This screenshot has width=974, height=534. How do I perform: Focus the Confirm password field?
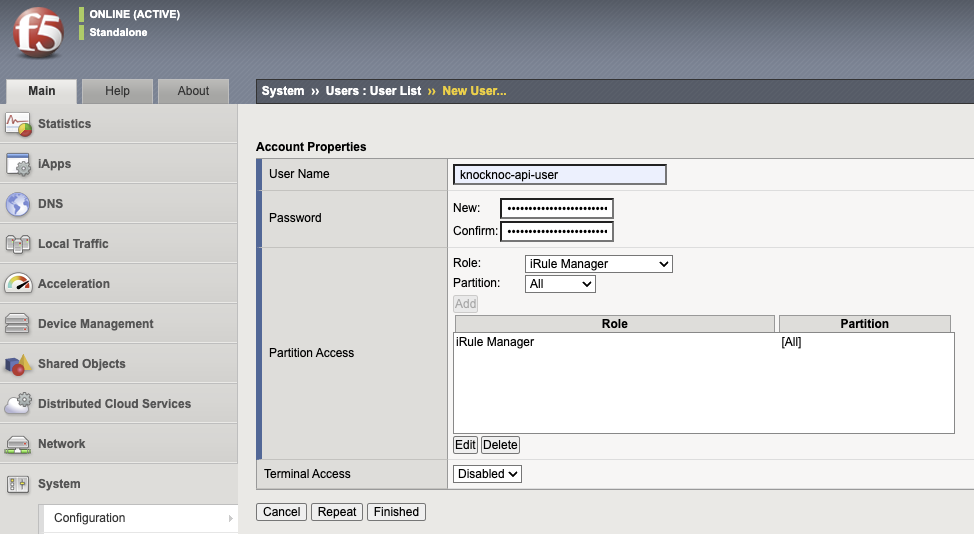[557, 232]
